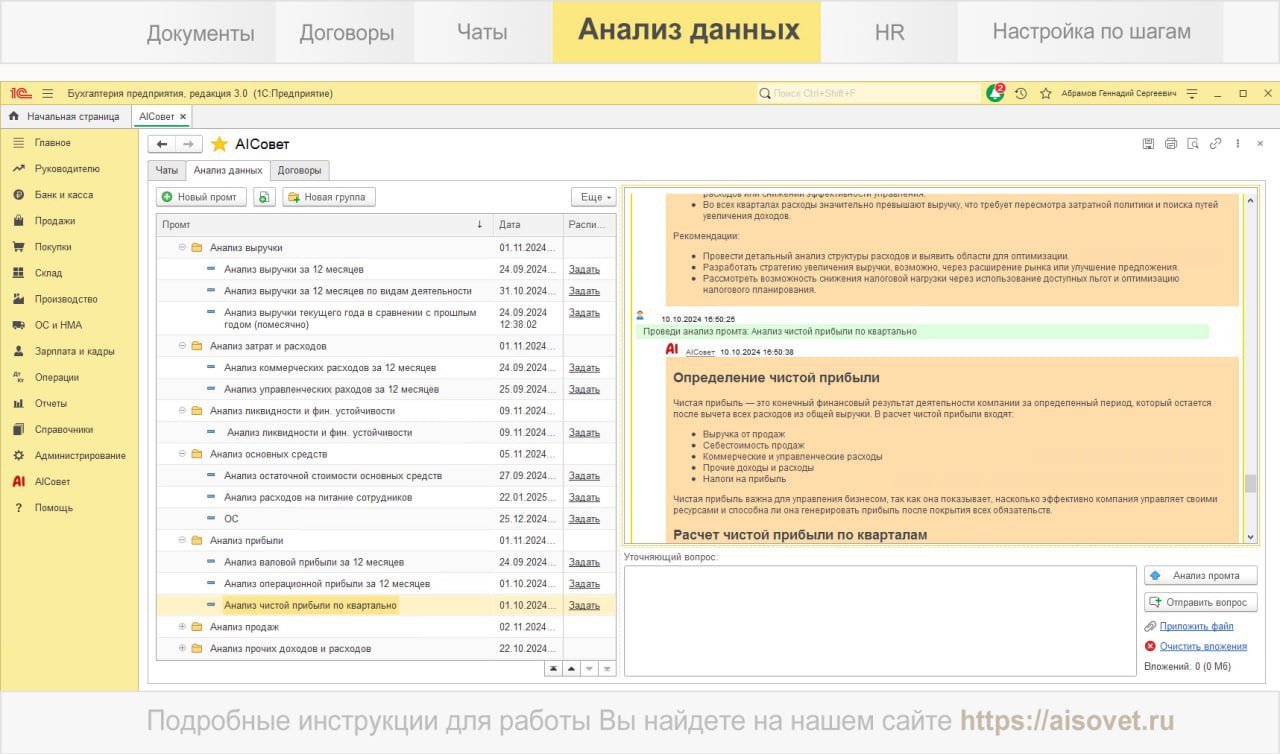Go back with the left arrow button
Image resolution: width=1280 pixels, height=754 pixels.
pos(162,144)
